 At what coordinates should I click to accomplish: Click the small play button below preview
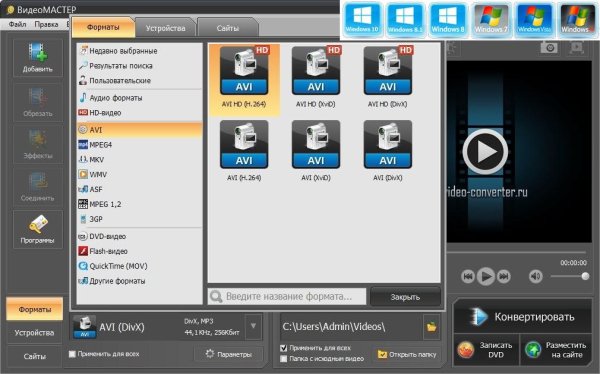tap(486, 276)
